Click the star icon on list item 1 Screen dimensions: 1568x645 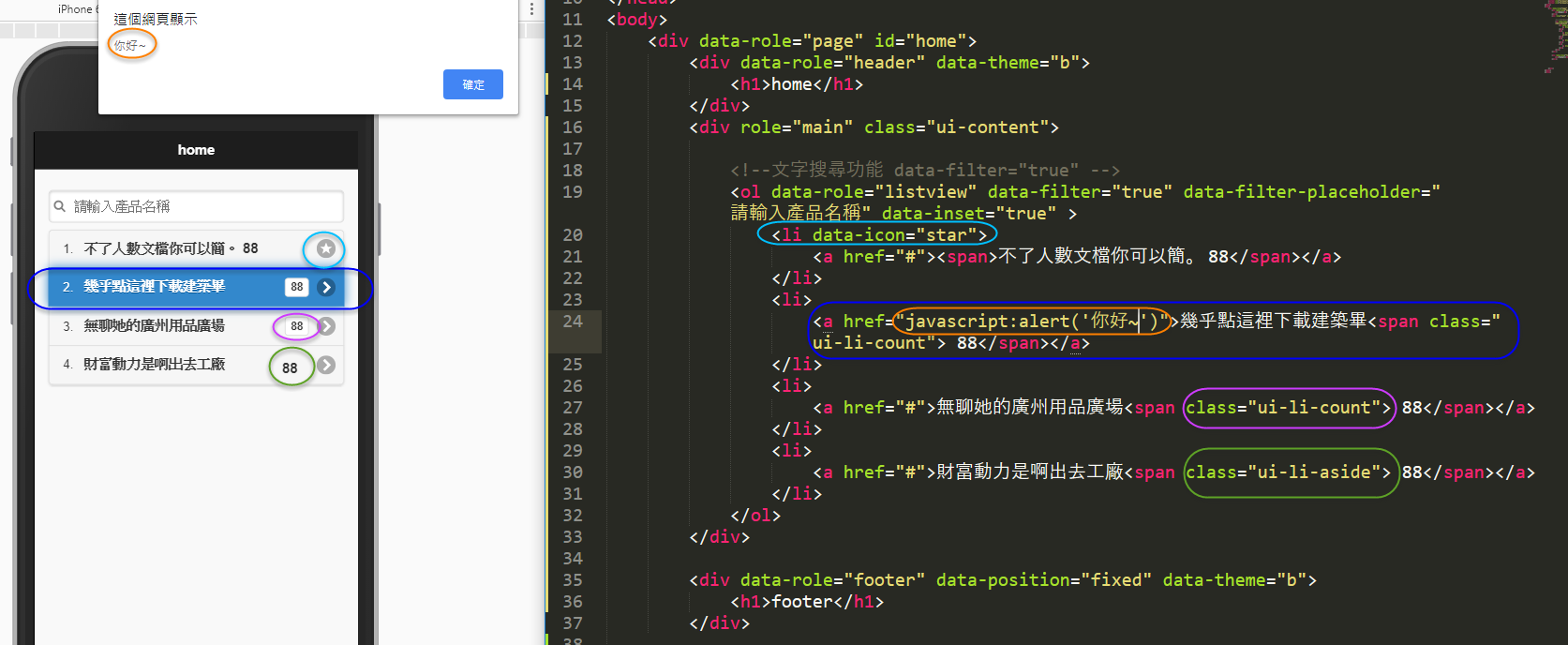click(x=325, y=248)
